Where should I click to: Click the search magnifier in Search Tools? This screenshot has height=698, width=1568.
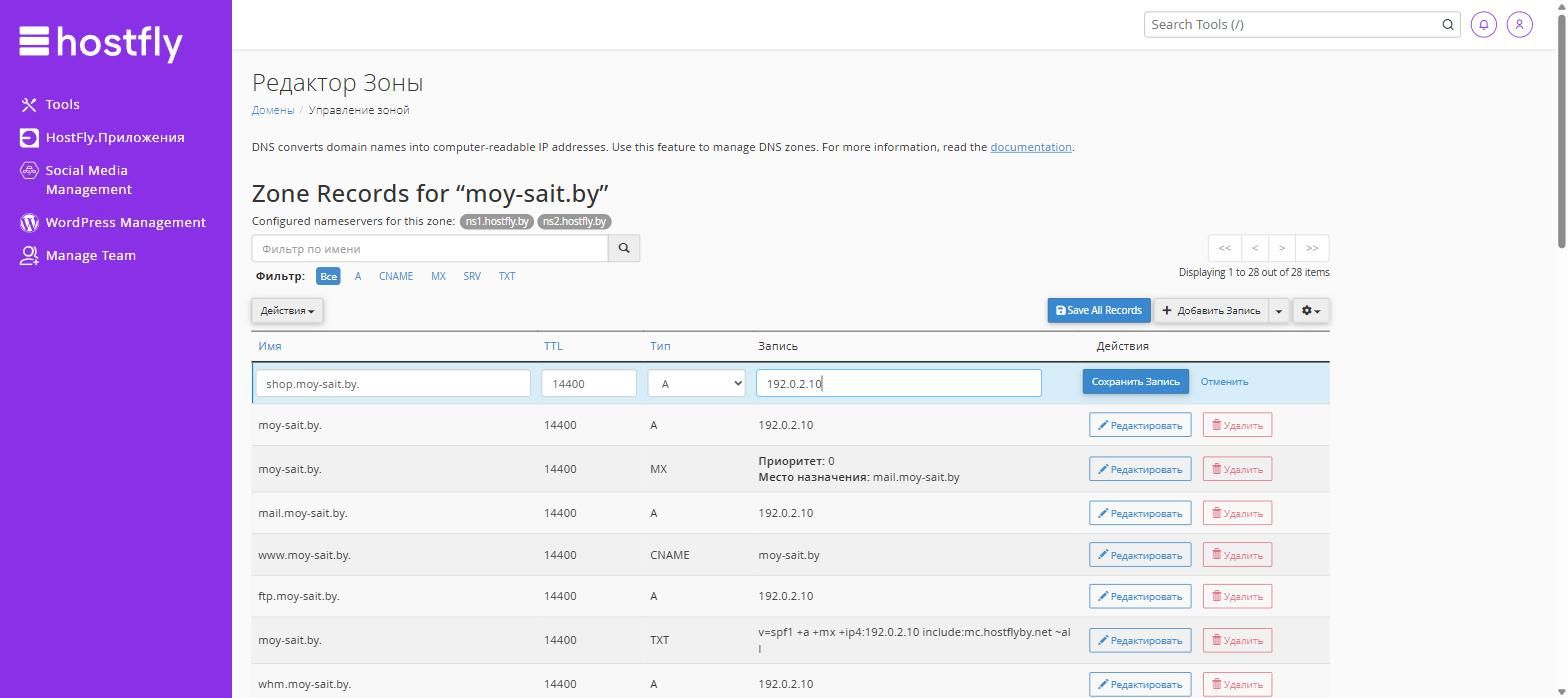pos(1447,24)
